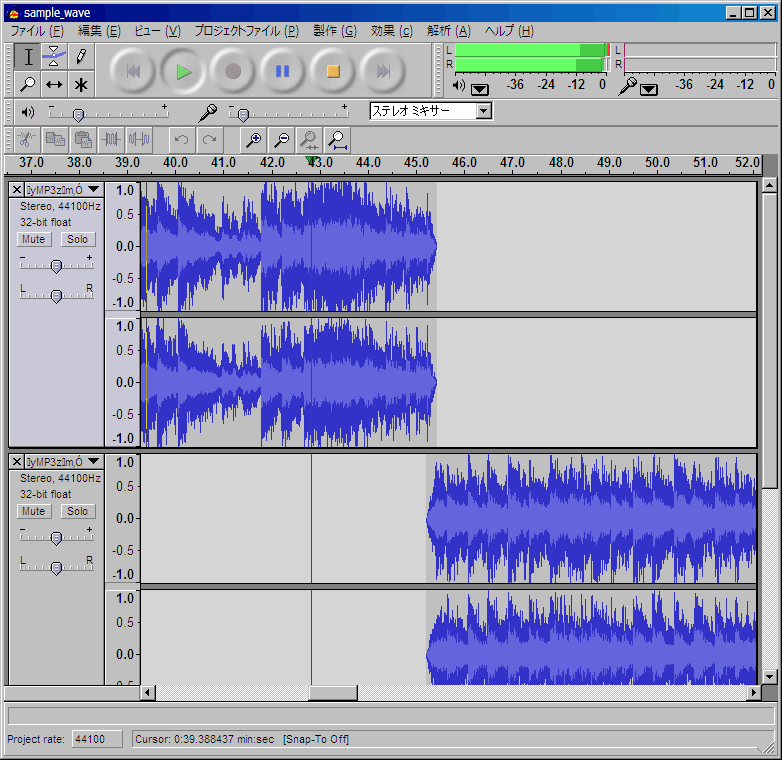Click the Trim outside selection icon

(111, 140)
